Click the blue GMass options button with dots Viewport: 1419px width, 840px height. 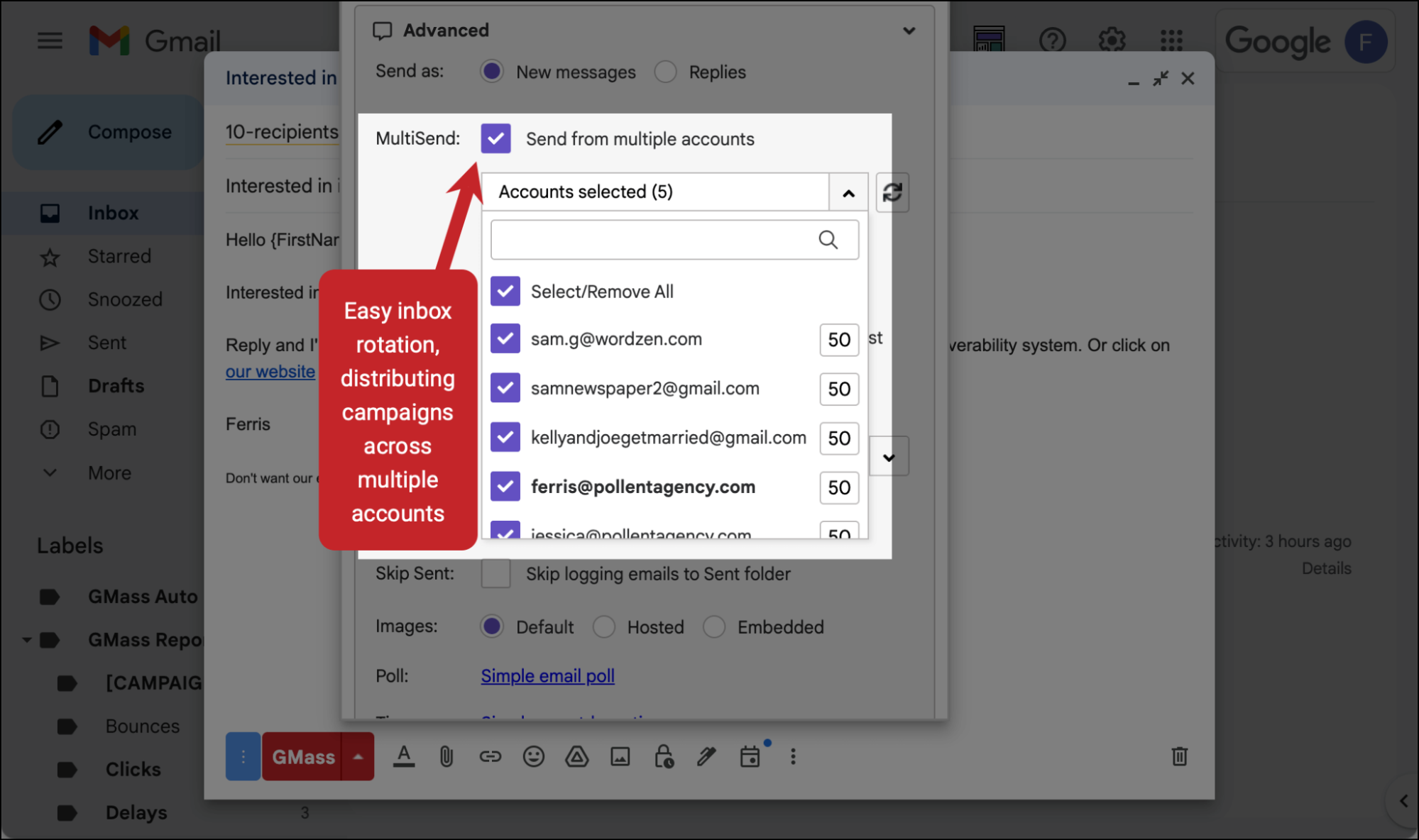(243, 756)
